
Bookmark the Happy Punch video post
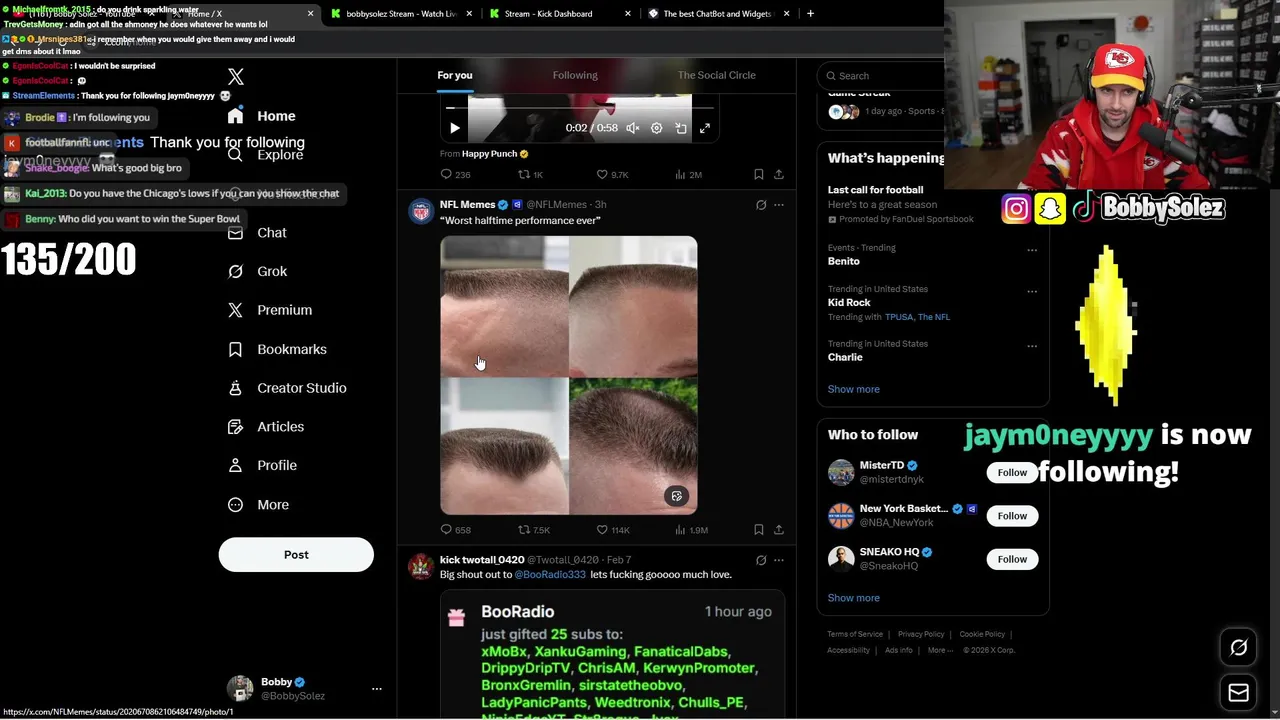[x=759, y=174]
